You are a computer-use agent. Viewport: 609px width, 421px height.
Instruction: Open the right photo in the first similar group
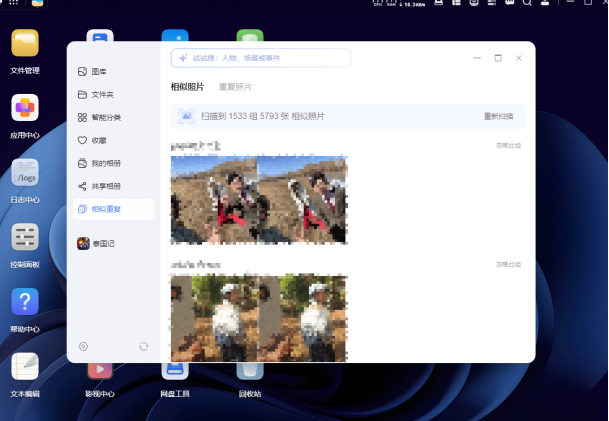click(x=303, y=200)
